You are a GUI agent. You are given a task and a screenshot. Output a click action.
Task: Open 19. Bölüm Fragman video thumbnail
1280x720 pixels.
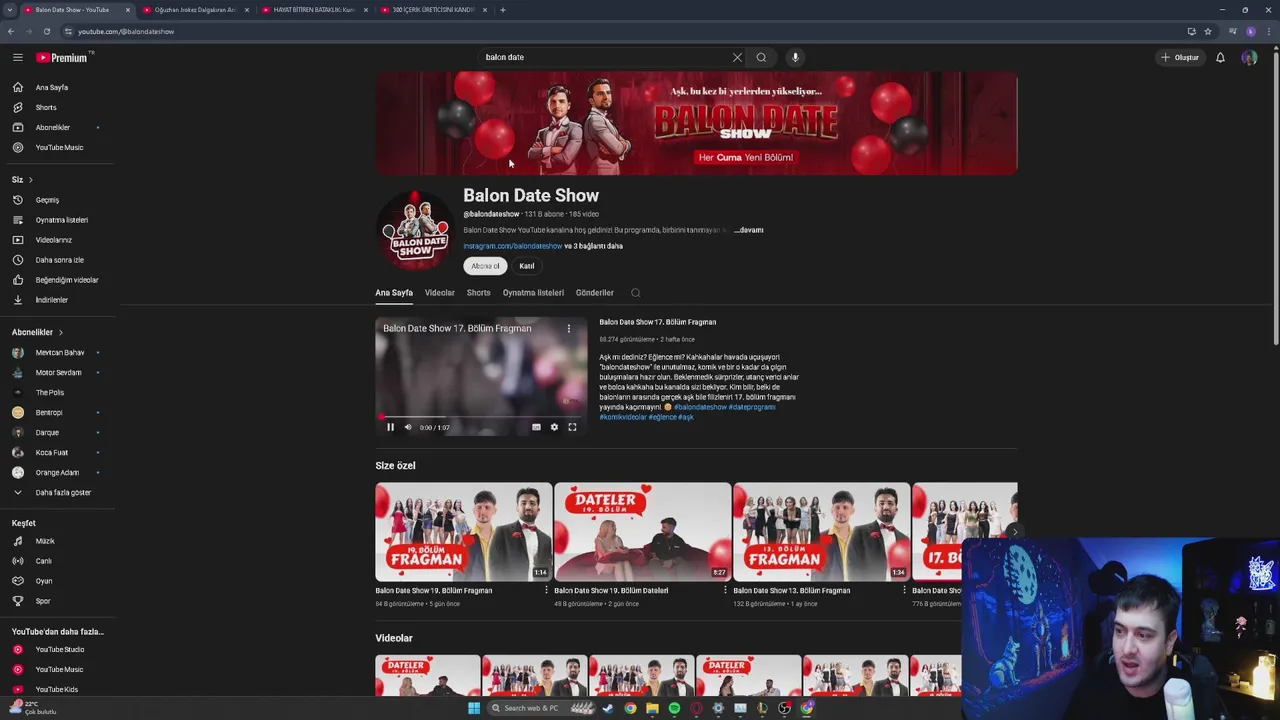[x=464, y=532]
